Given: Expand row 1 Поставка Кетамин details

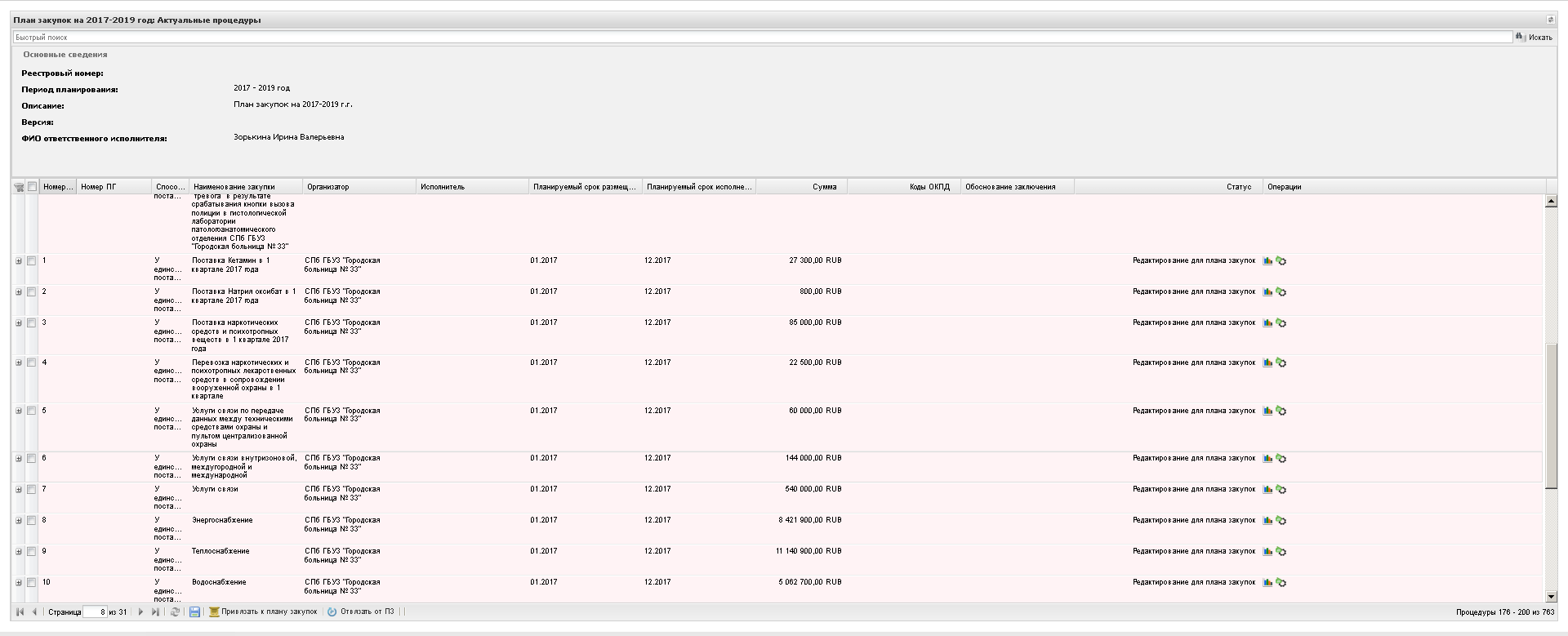Looking at the screenshot, I should point(19,261).
